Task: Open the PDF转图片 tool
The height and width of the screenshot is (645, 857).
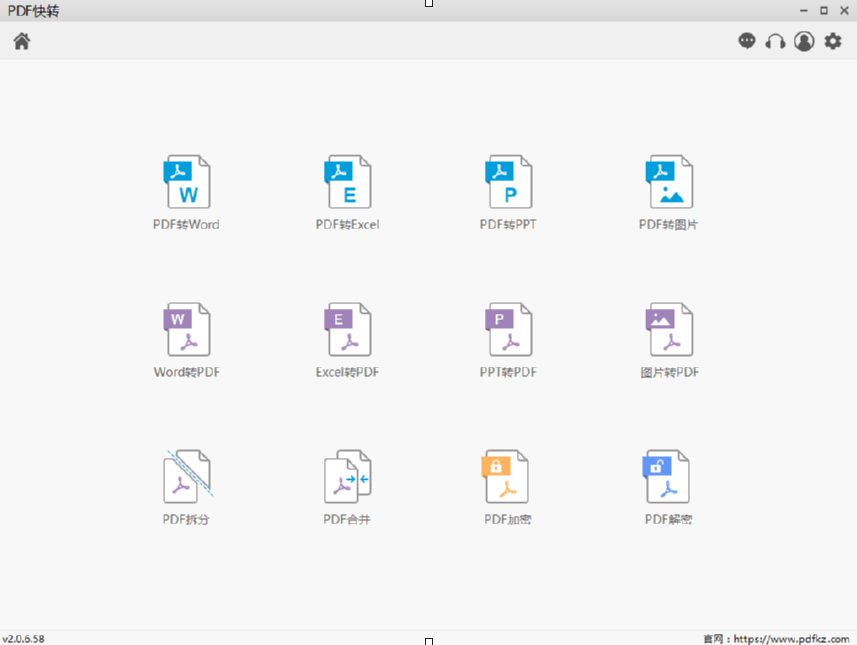Action: 669,182
